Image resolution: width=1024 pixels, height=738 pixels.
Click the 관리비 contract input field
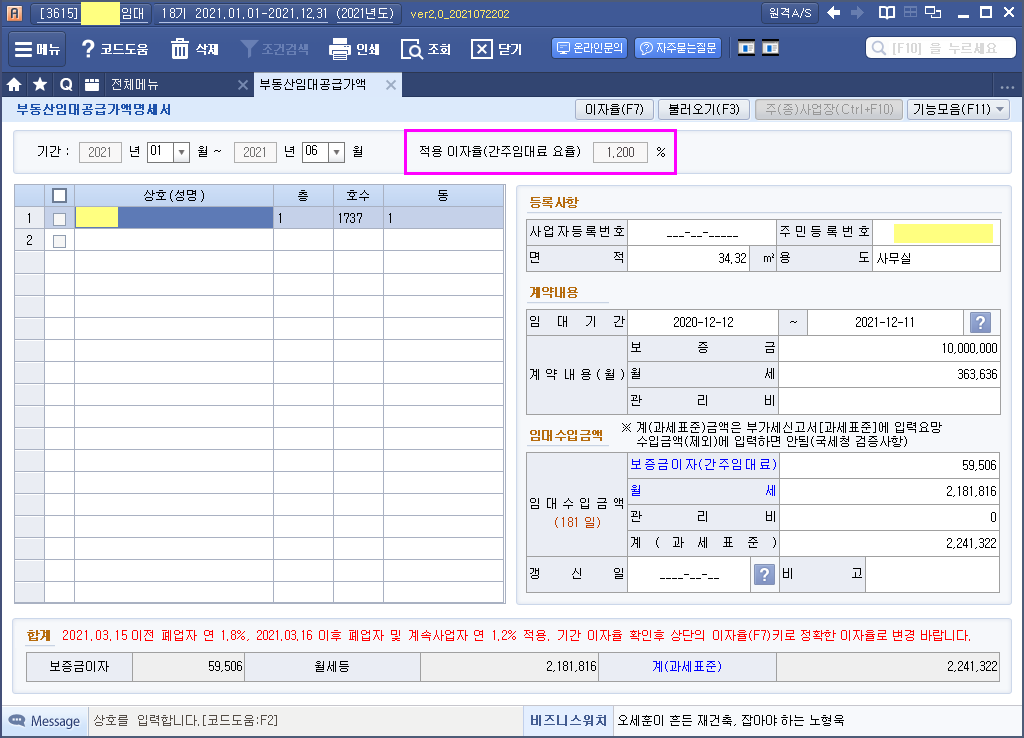[x=889, y=400]
